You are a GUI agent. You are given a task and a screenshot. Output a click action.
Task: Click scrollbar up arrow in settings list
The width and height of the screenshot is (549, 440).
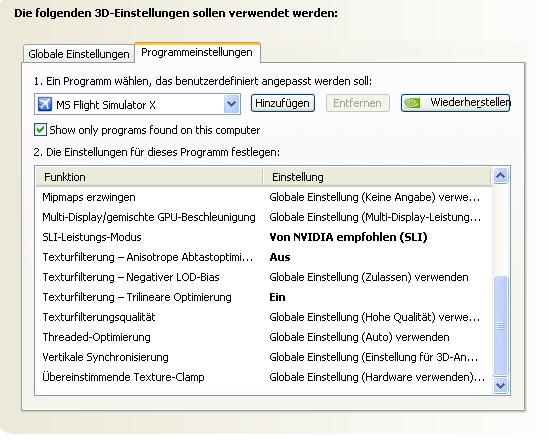500,176
